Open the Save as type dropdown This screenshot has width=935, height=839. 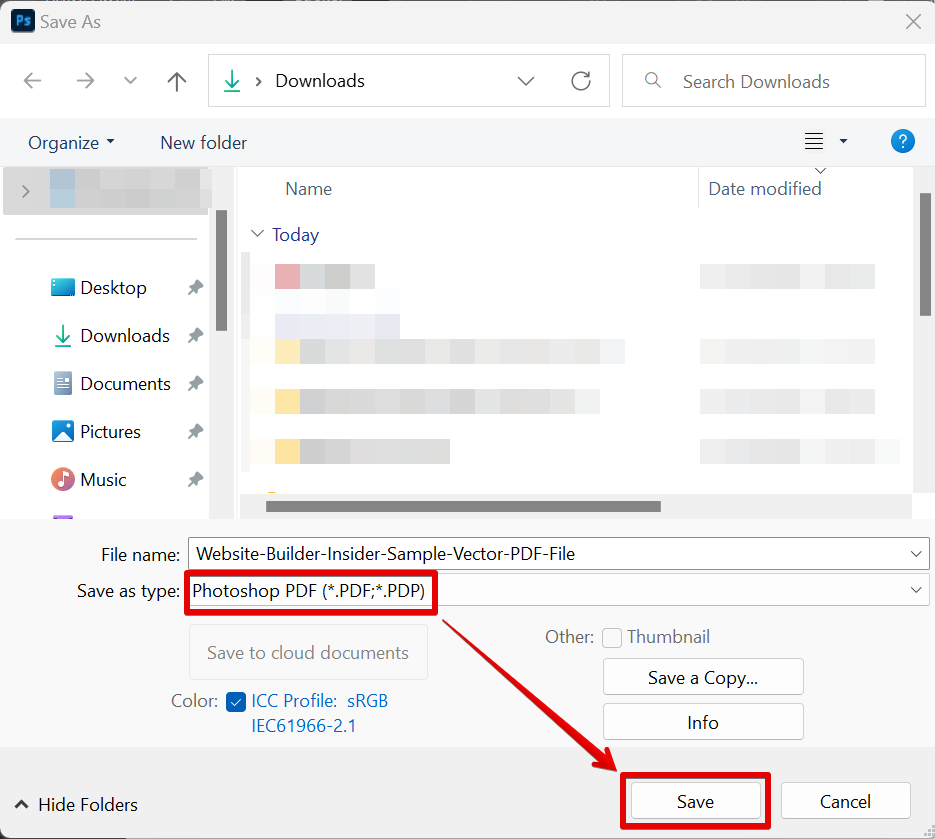pyautogui.click(x=916, y=591)
